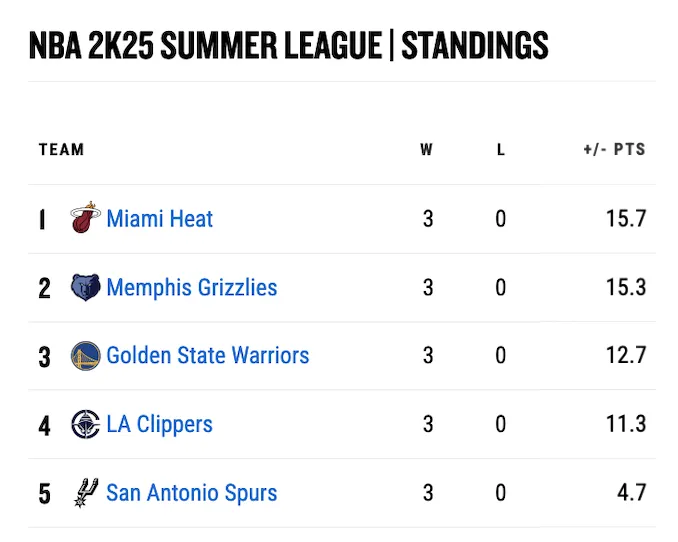Sort by the L column header
This screenshot has height=542, width=678.
click(x=501, y=150)
